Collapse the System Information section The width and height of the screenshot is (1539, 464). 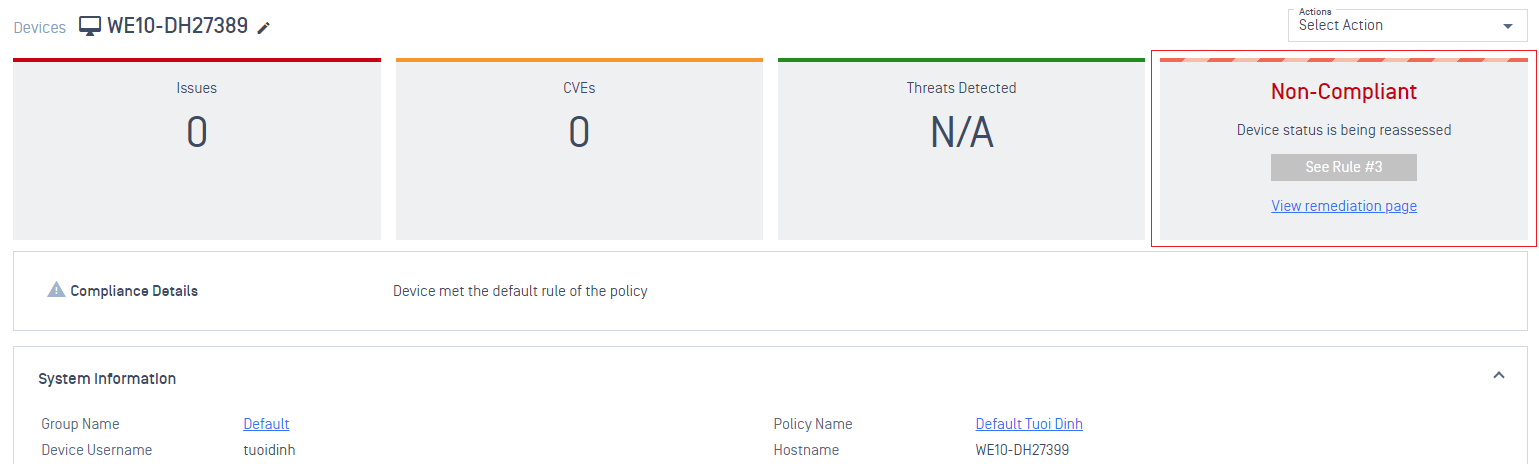click(1499, 375)
